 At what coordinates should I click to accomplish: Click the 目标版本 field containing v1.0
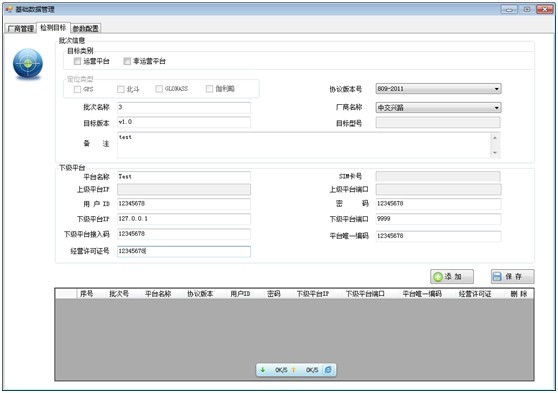[x=184, y=122]
